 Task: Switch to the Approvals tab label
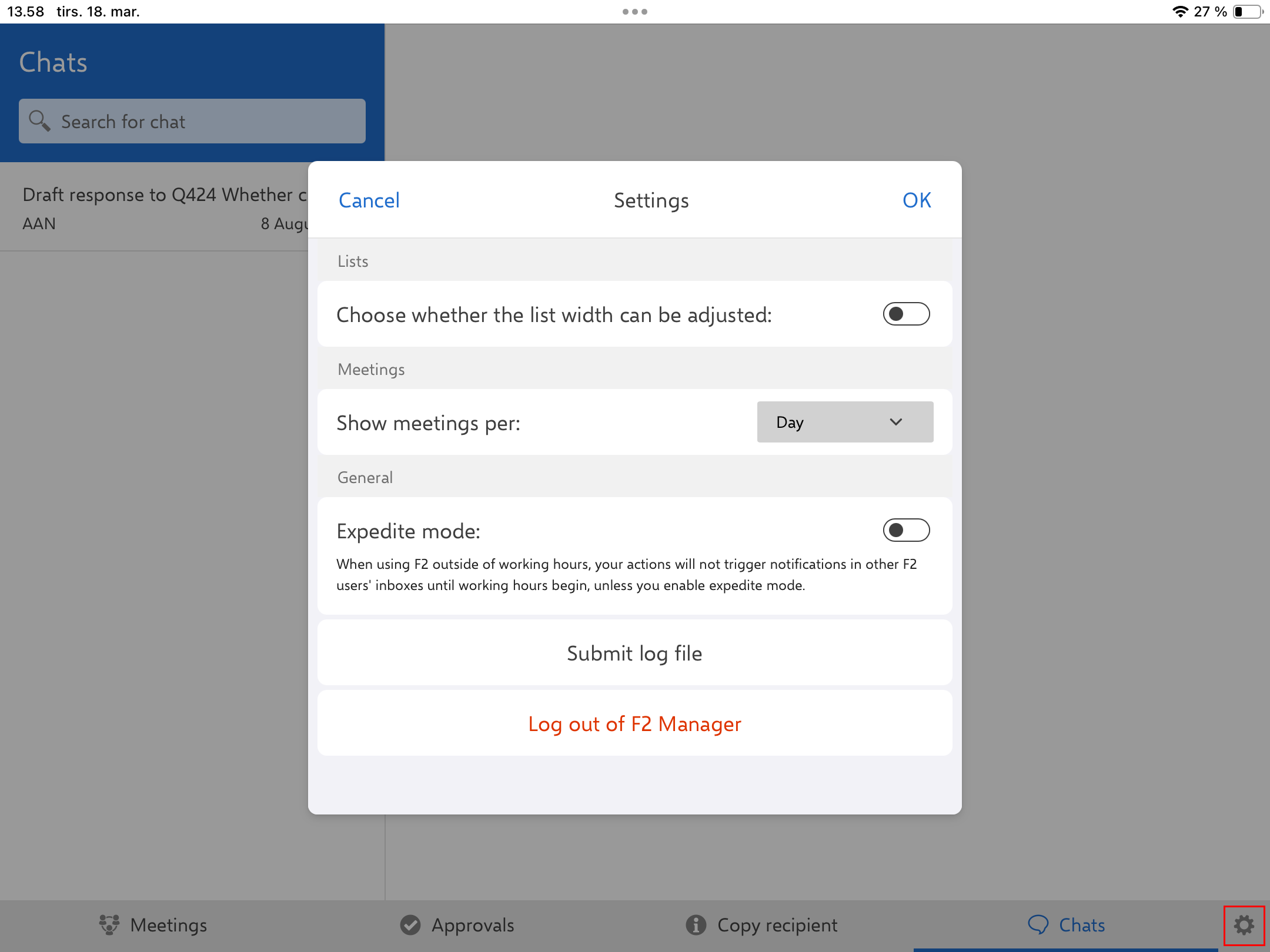473,925
